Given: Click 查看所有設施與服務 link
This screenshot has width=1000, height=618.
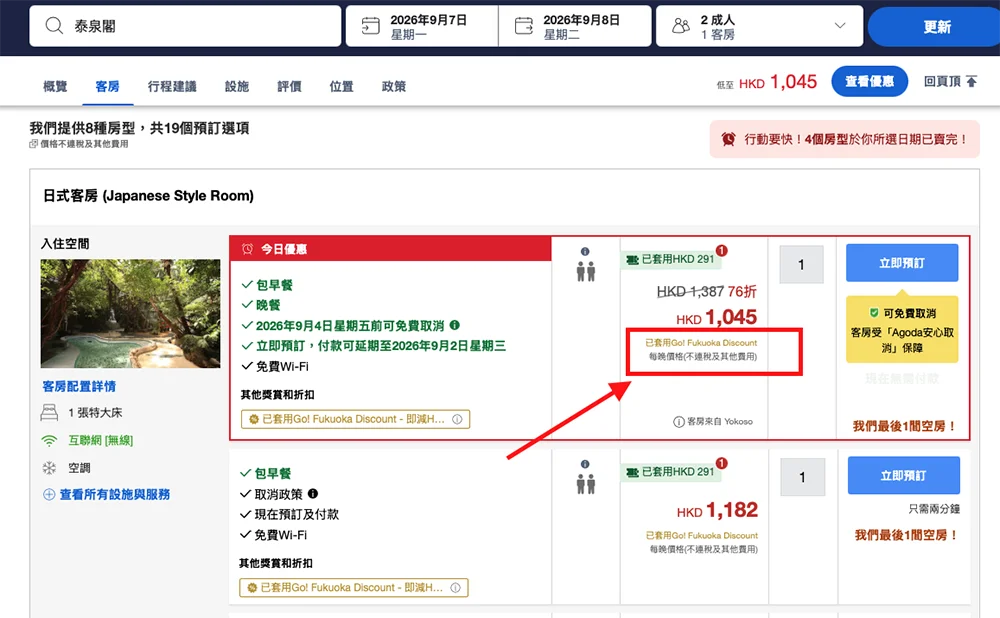Looking at the screenshot, I should (115, 494).
